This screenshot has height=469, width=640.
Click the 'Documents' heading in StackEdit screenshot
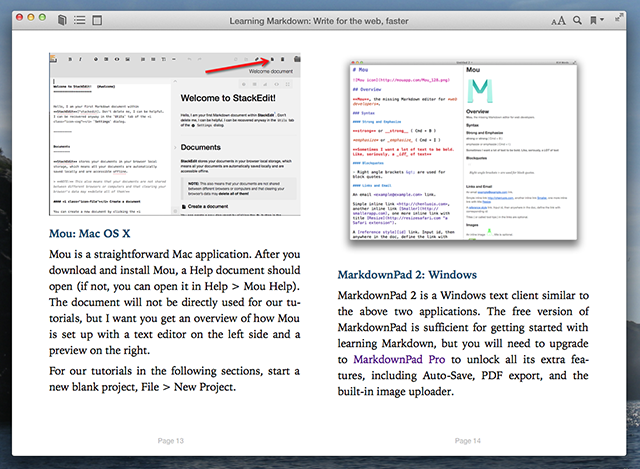tap(200, 147)
